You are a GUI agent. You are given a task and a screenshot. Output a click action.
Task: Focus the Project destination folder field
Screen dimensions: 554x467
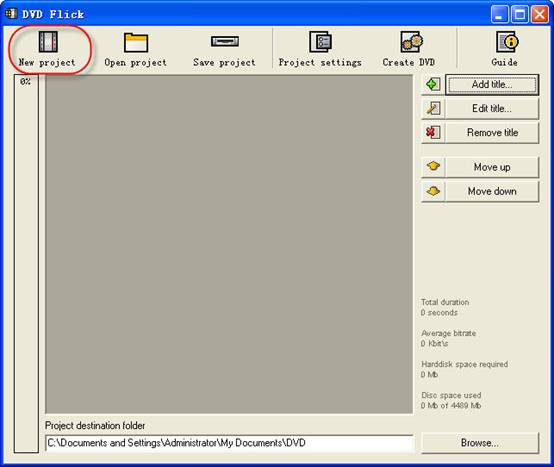[x=229, y=443]
